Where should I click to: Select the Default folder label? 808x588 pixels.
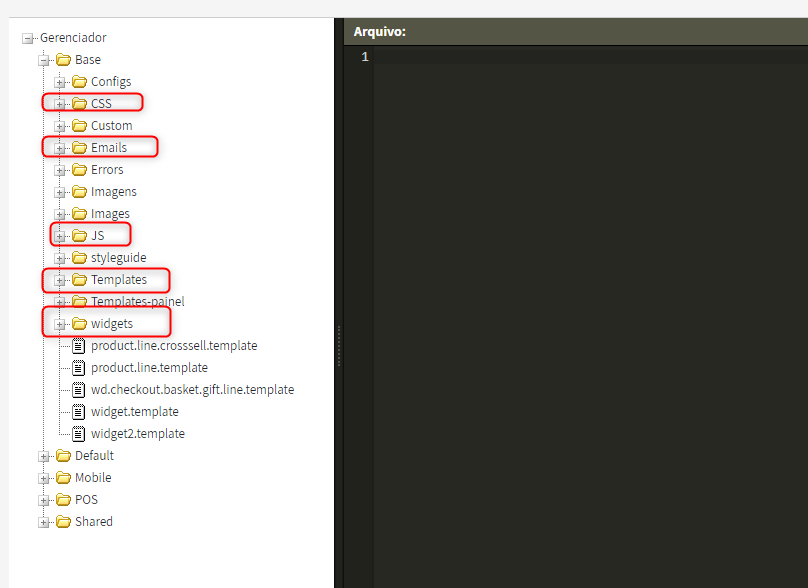click(x=94, y=456)
